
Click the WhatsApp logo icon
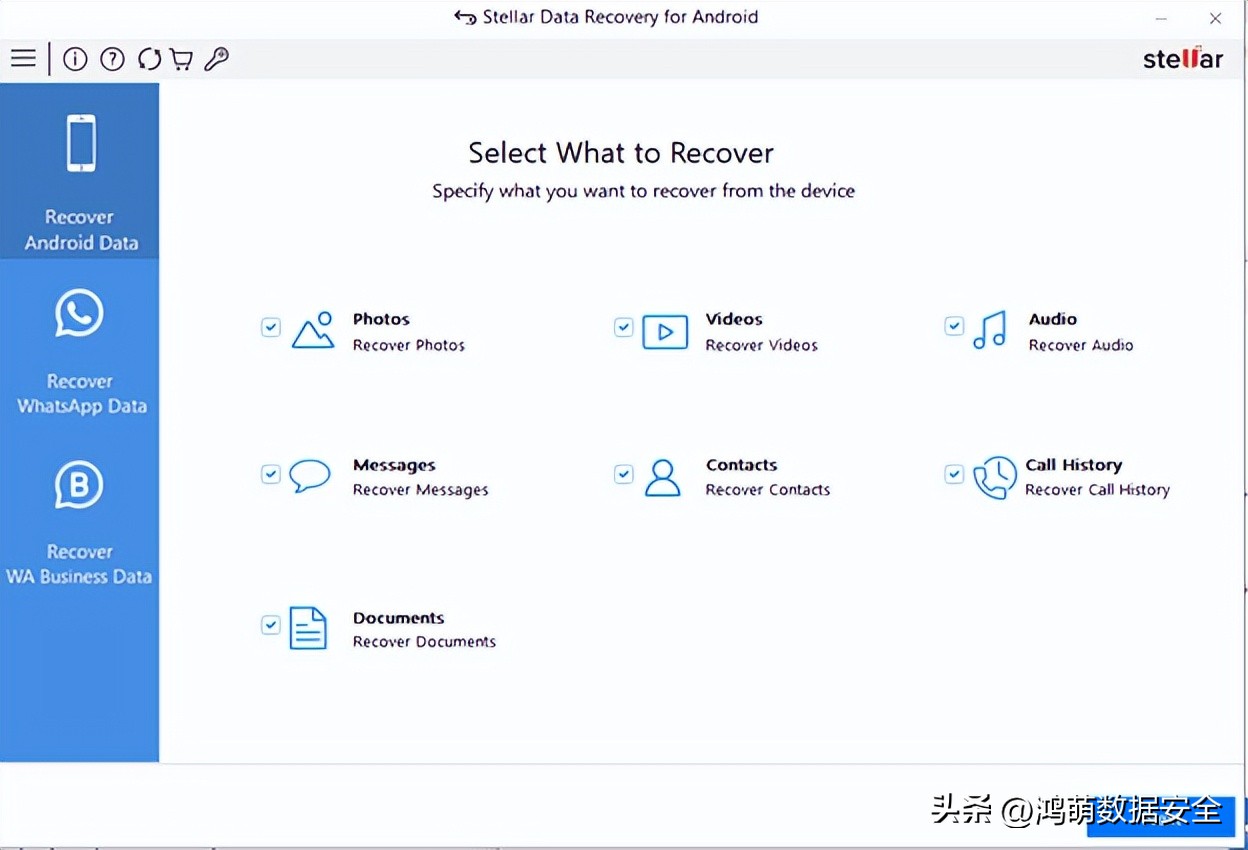point(79,314)
